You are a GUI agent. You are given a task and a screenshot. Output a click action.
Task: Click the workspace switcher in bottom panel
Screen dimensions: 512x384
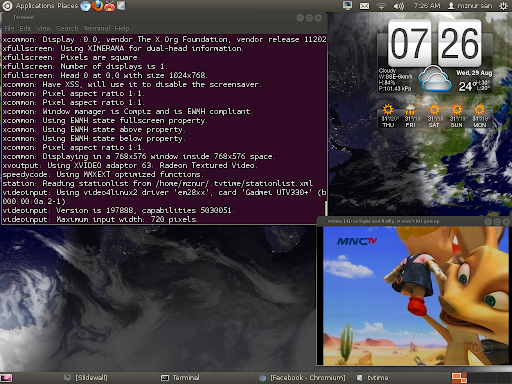[x=481, y=378]
